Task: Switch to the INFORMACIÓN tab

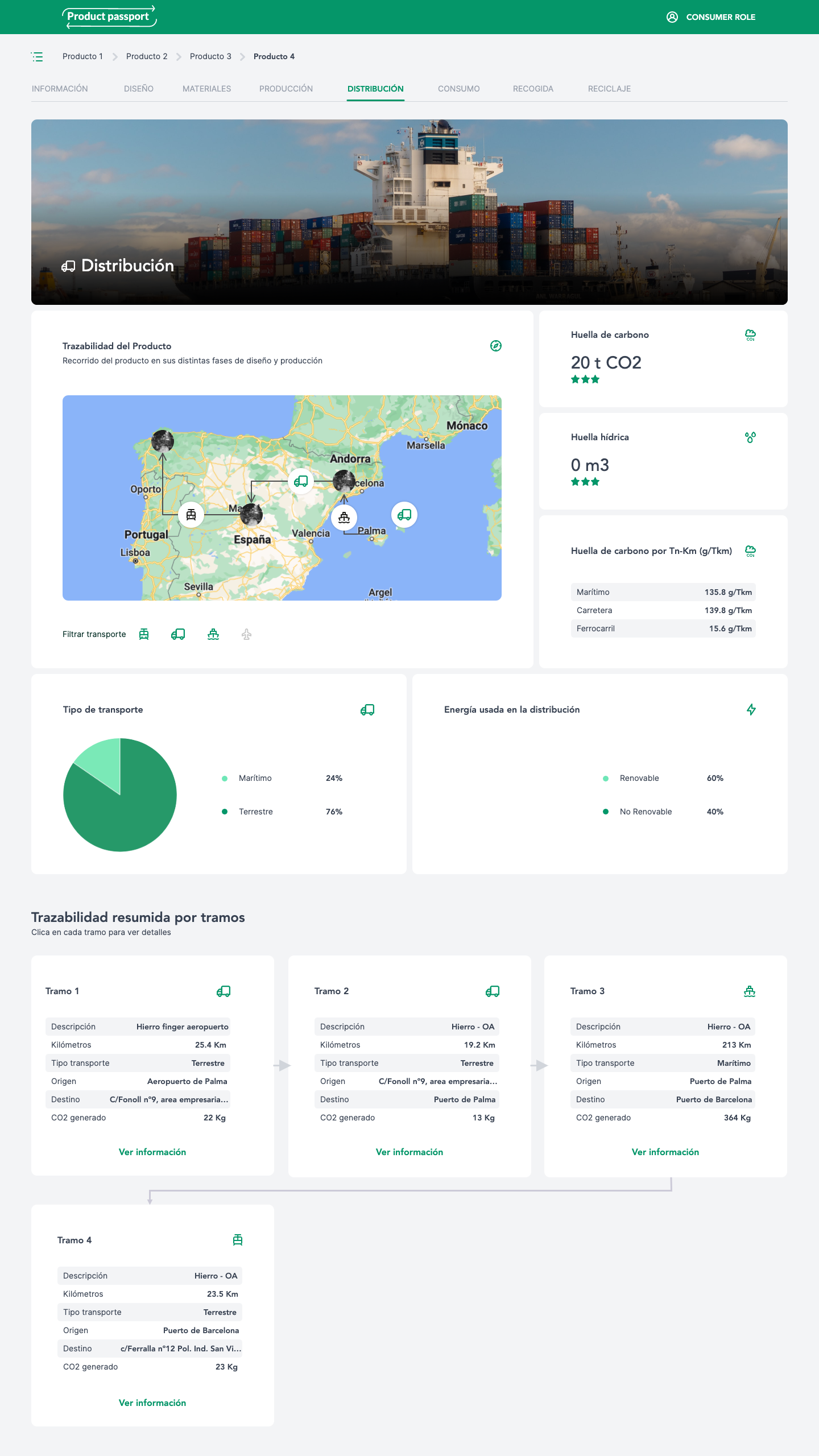Action: [x=60, y=89]
